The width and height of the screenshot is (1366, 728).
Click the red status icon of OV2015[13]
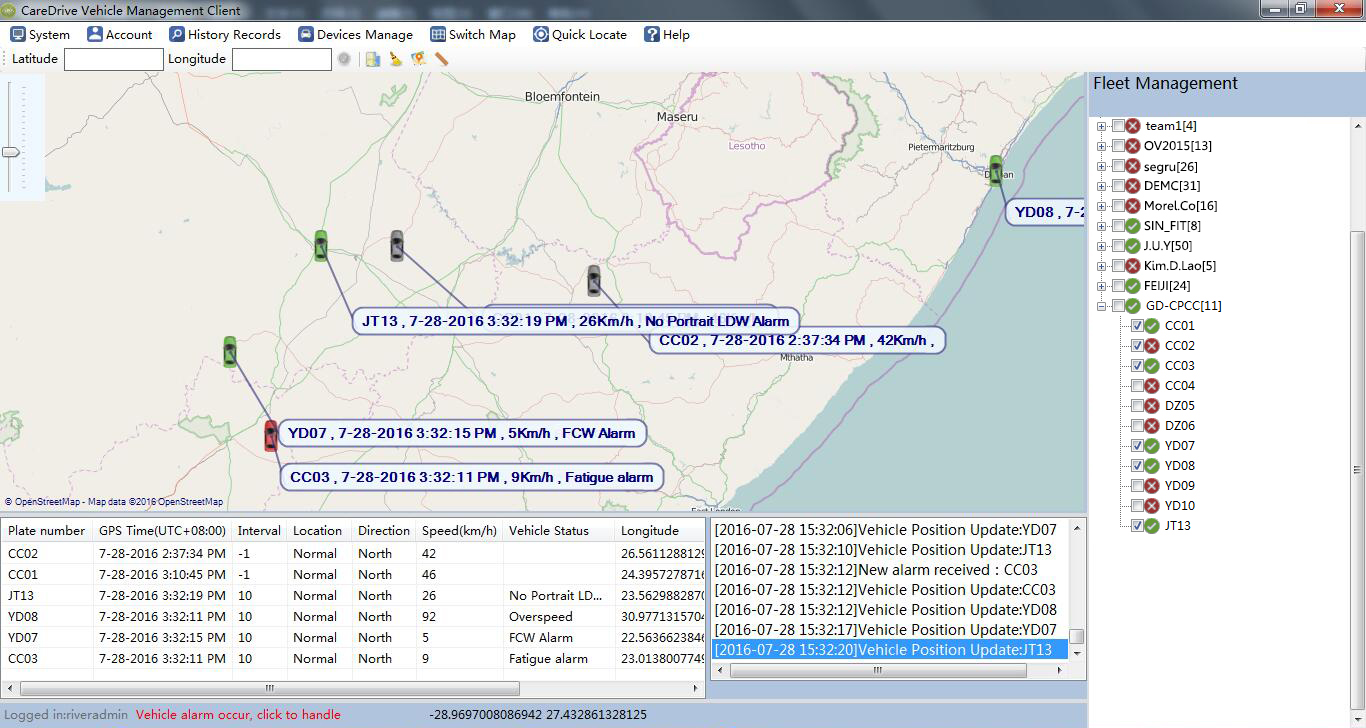coord(1133,146)
